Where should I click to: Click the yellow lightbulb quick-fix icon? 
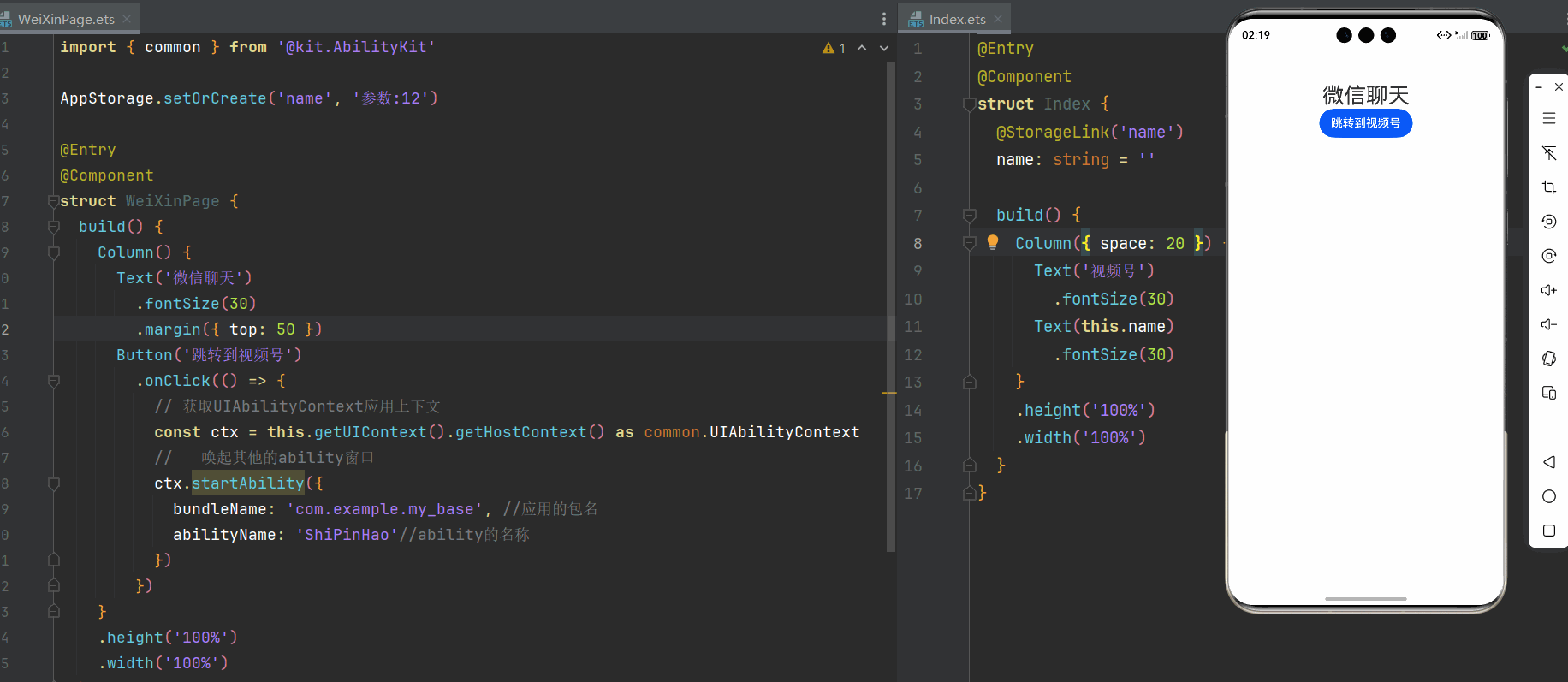[993, 242]
